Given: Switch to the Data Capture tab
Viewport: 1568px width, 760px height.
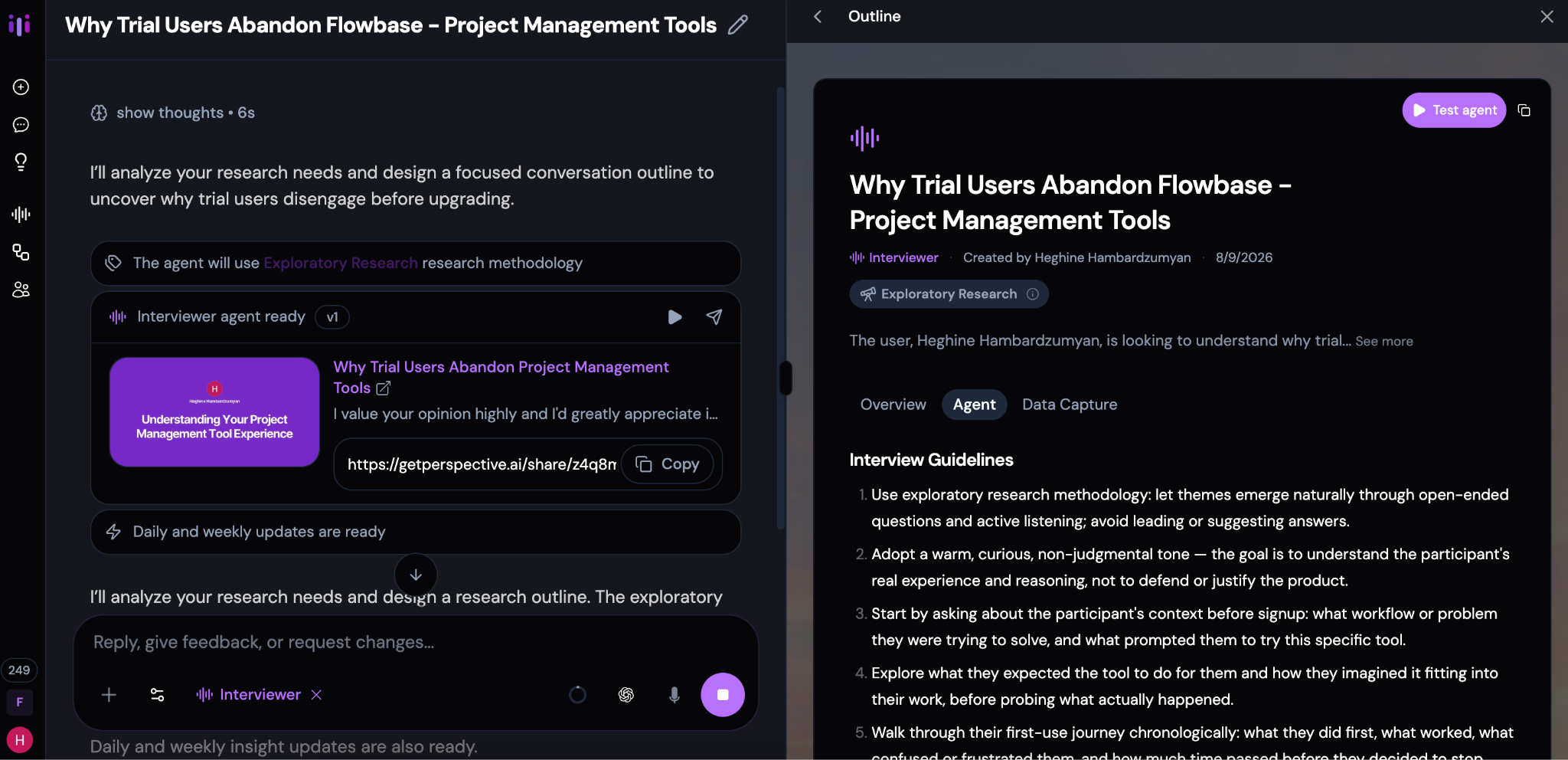Looking at the screenshot, I should (1070, 405).
